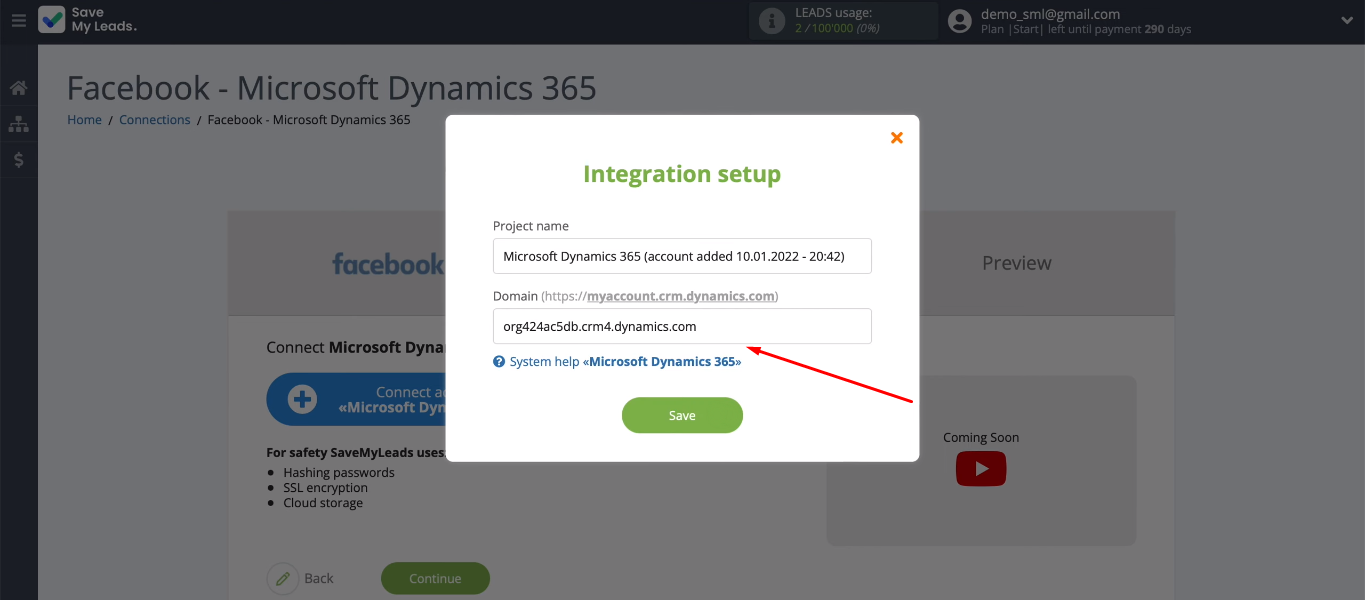This screenshot has height=600, width=1365.
Task: Click the SaveMyLeads logo
Action: click(88, 20)
